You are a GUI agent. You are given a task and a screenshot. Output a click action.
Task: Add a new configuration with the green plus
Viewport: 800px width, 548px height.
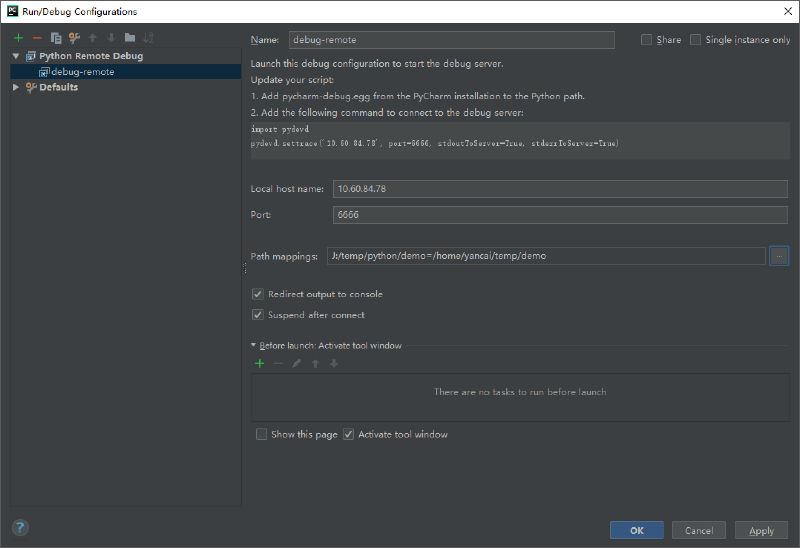[18, 38]
